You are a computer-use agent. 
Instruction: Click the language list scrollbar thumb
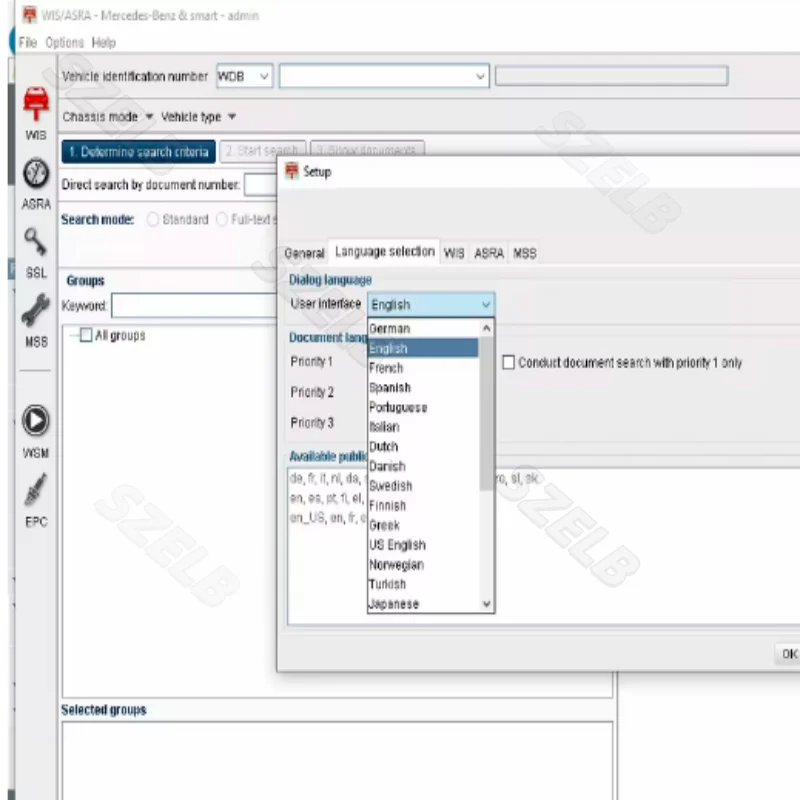(x=487, y=414)
